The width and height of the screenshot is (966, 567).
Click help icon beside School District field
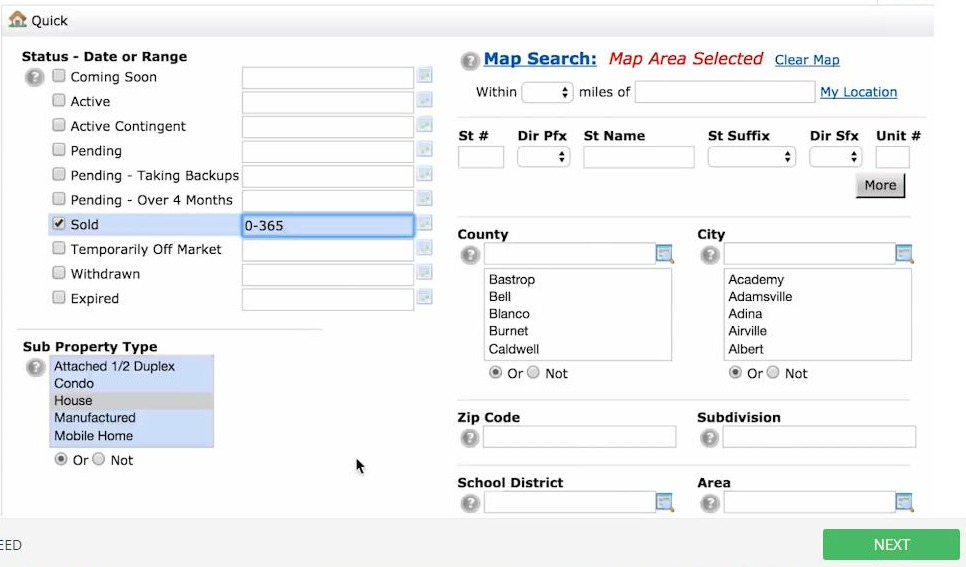[470, 504]
